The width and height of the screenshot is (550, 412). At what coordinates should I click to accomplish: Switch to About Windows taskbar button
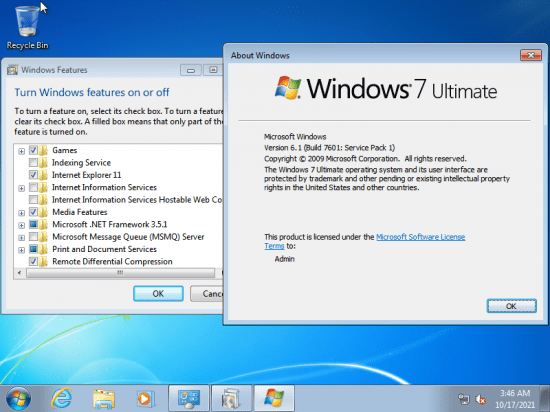(274, 398)
